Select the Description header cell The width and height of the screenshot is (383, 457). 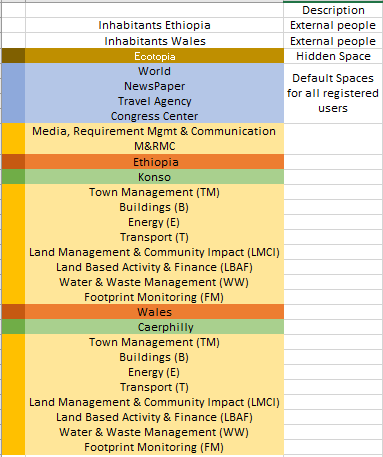point(333,10)
